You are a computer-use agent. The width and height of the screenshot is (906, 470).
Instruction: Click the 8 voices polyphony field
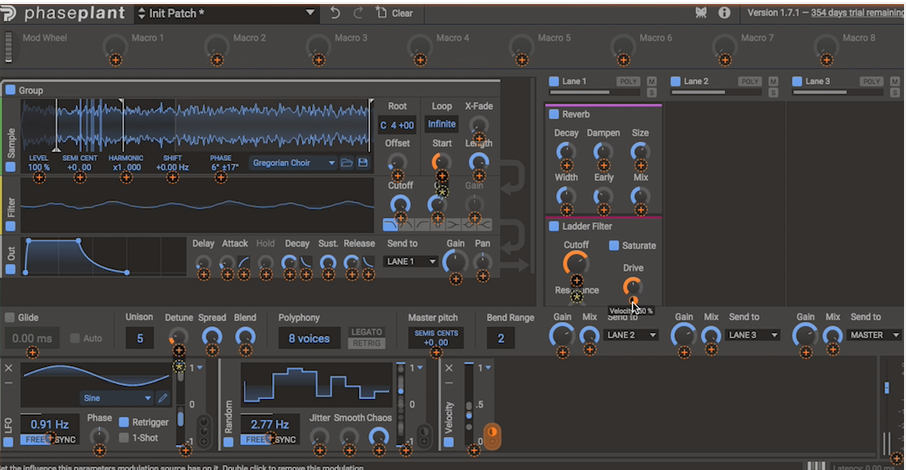(309, 338)
